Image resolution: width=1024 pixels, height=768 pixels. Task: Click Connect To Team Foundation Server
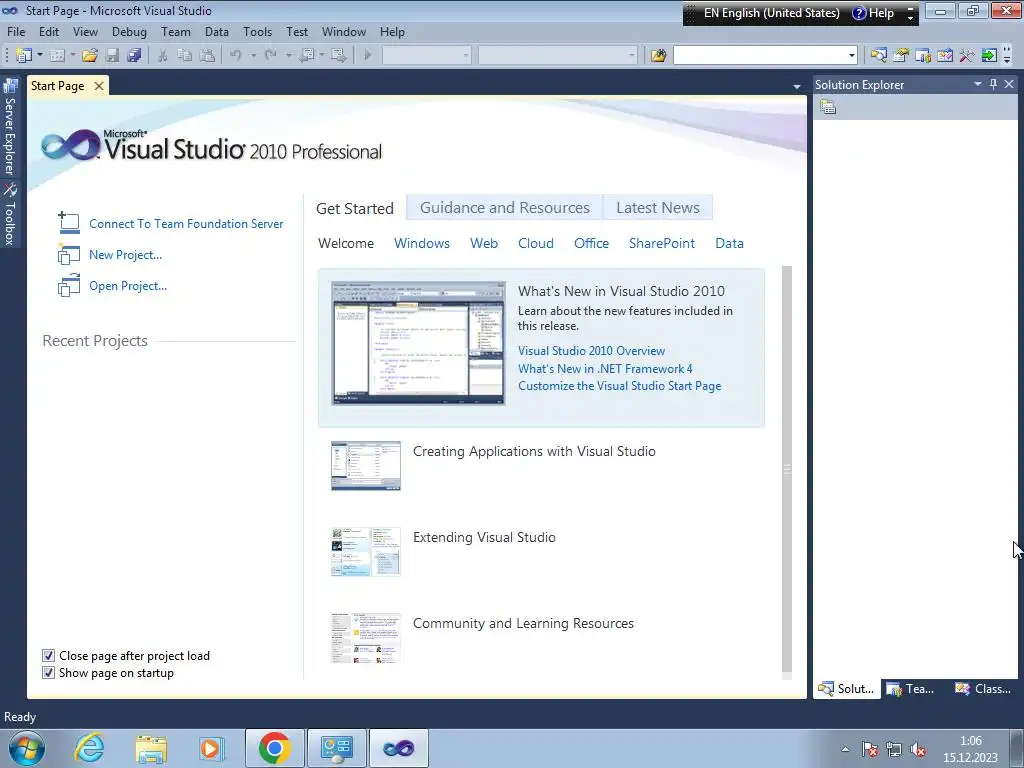186,223
